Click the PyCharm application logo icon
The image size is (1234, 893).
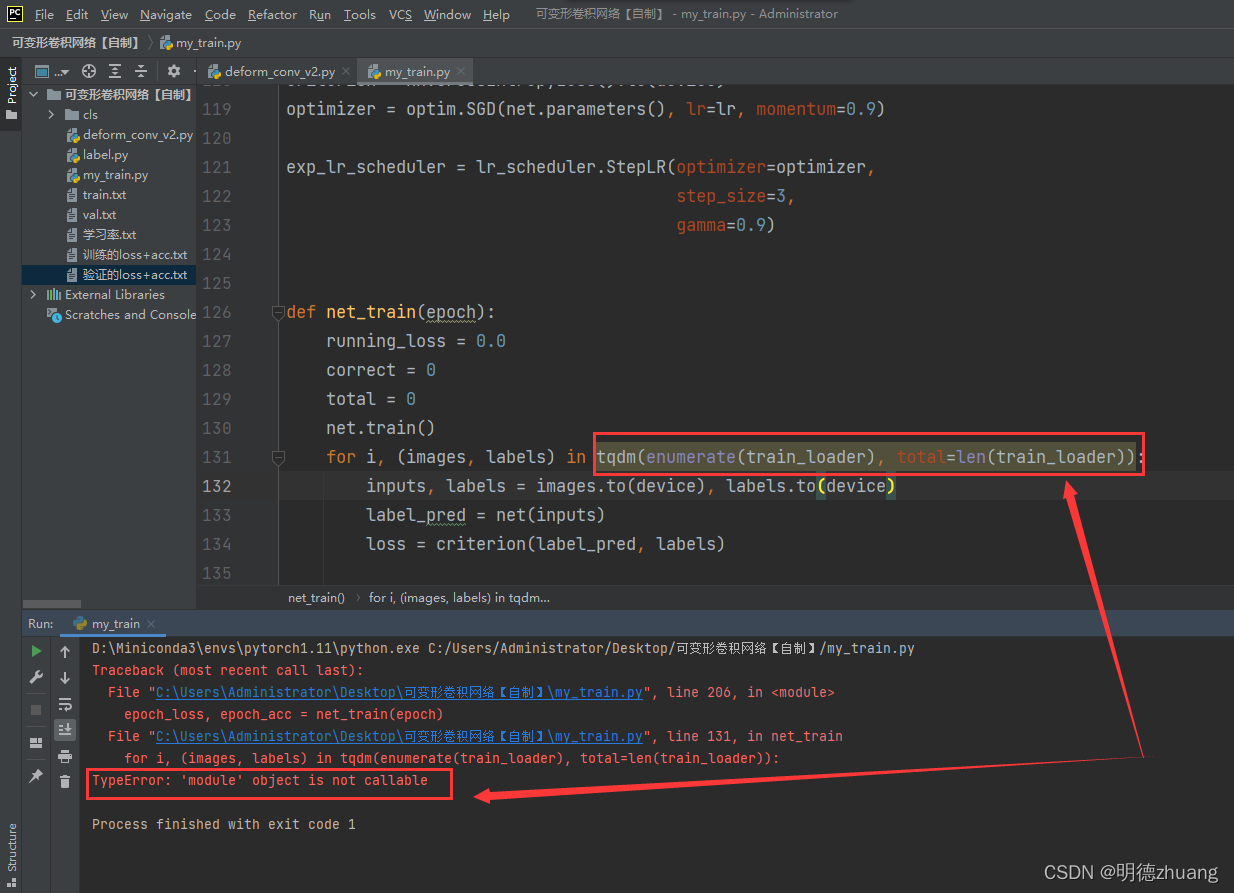15,14
